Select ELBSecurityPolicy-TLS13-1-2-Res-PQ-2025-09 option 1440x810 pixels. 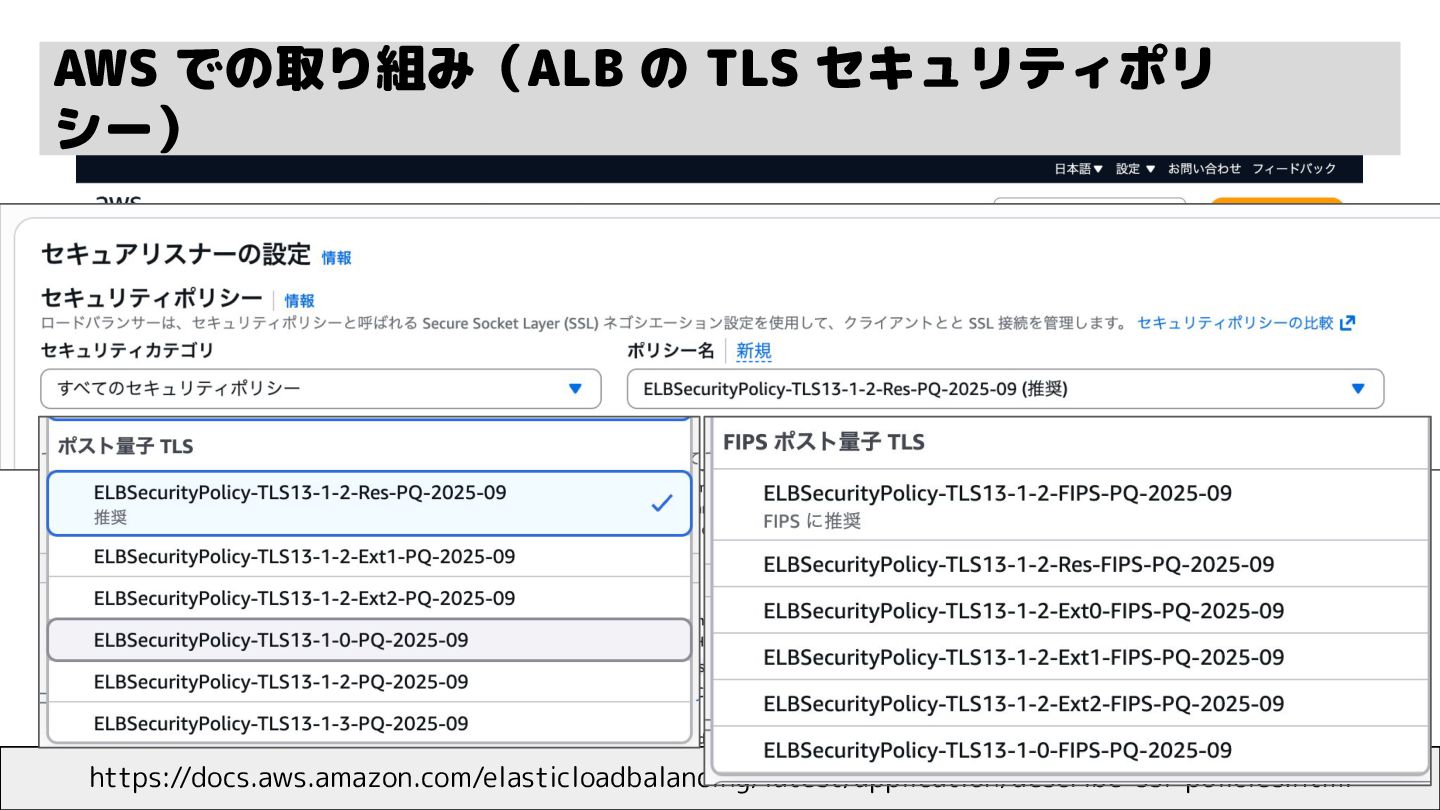(x=369, y=503)
